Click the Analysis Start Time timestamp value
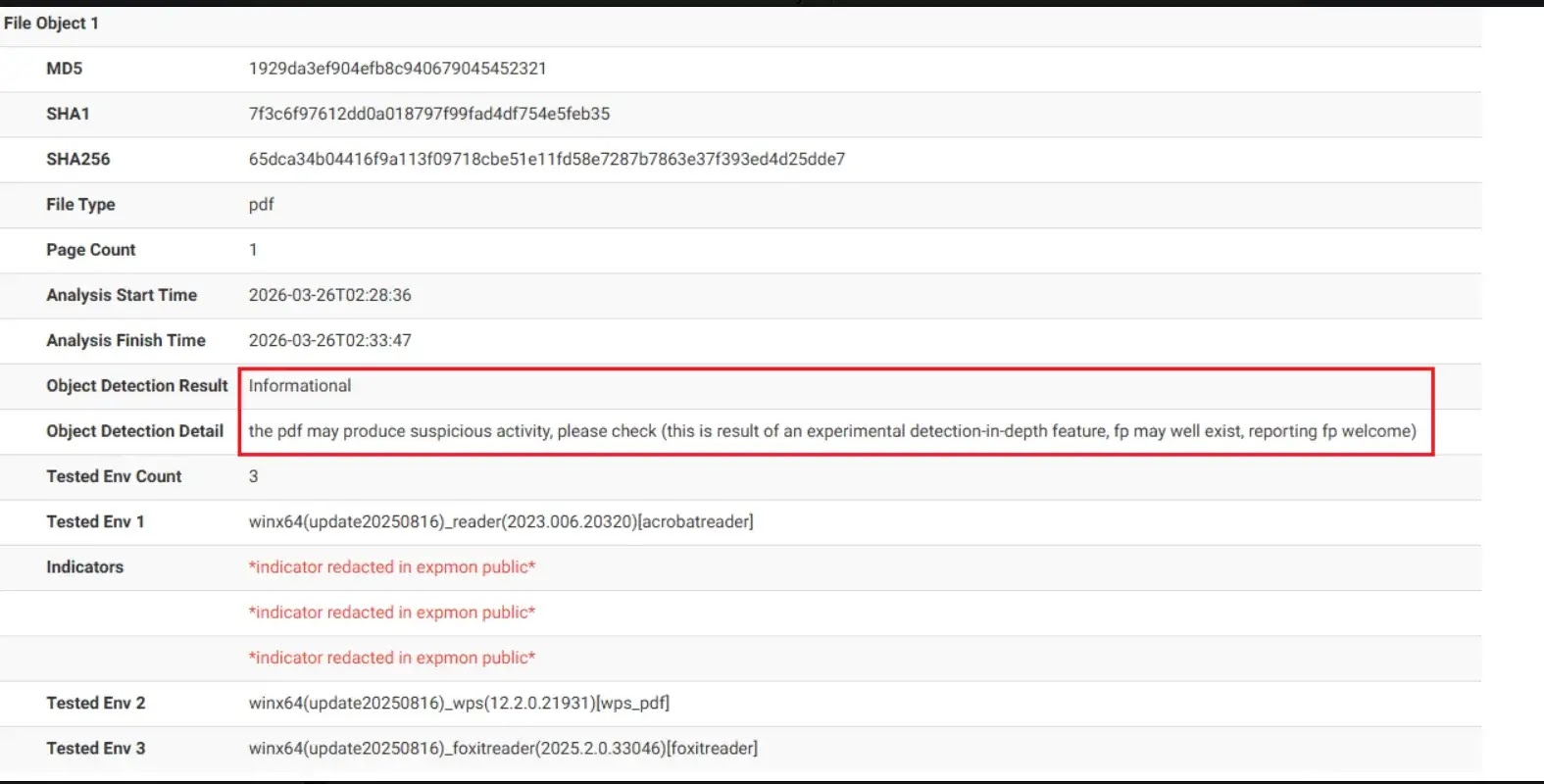This screenshot has width=1544, height=784. [x=329, y=295]
